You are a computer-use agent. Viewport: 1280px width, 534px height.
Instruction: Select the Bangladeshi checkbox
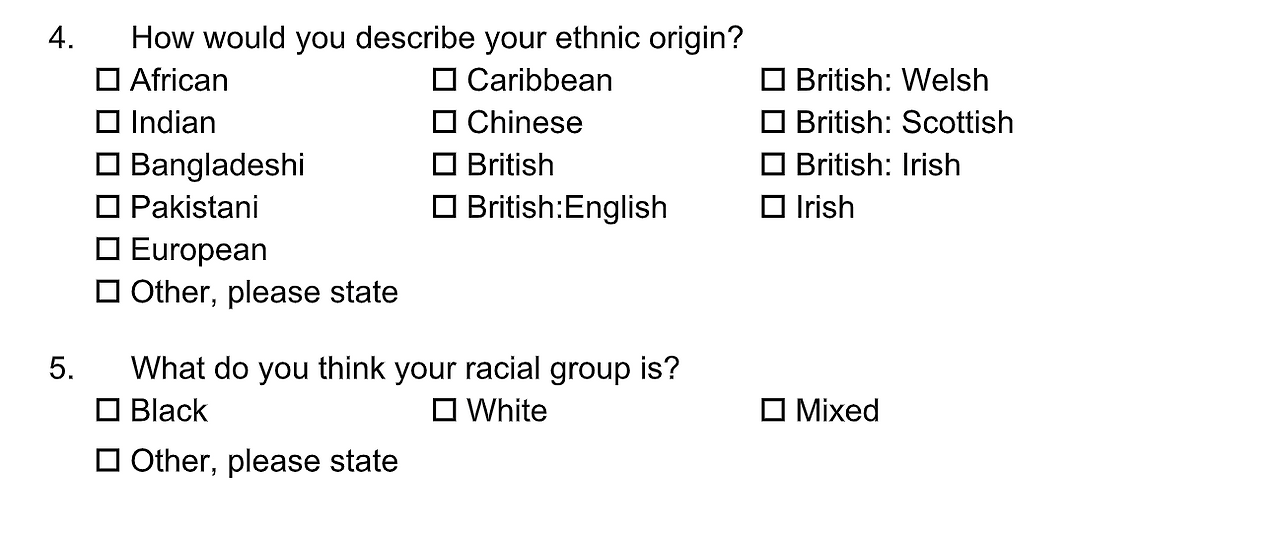(x=108, y=165)
